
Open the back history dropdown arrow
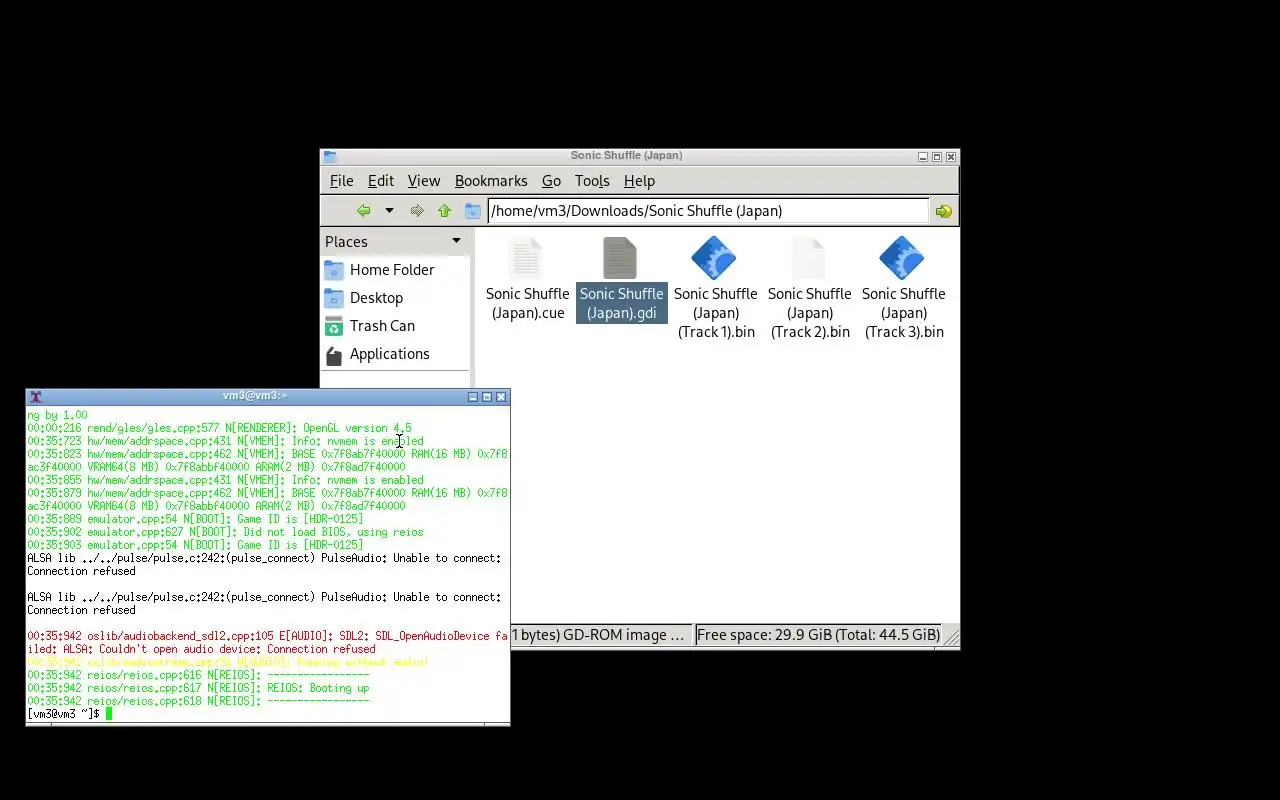click(x=389, y=211)
